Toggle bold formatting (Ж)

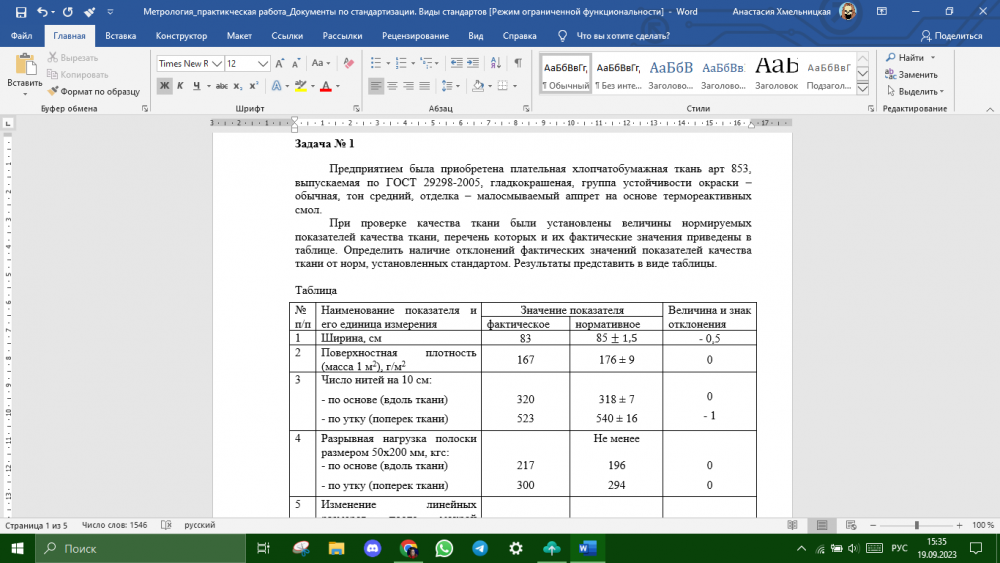click(x=165, y=86)
